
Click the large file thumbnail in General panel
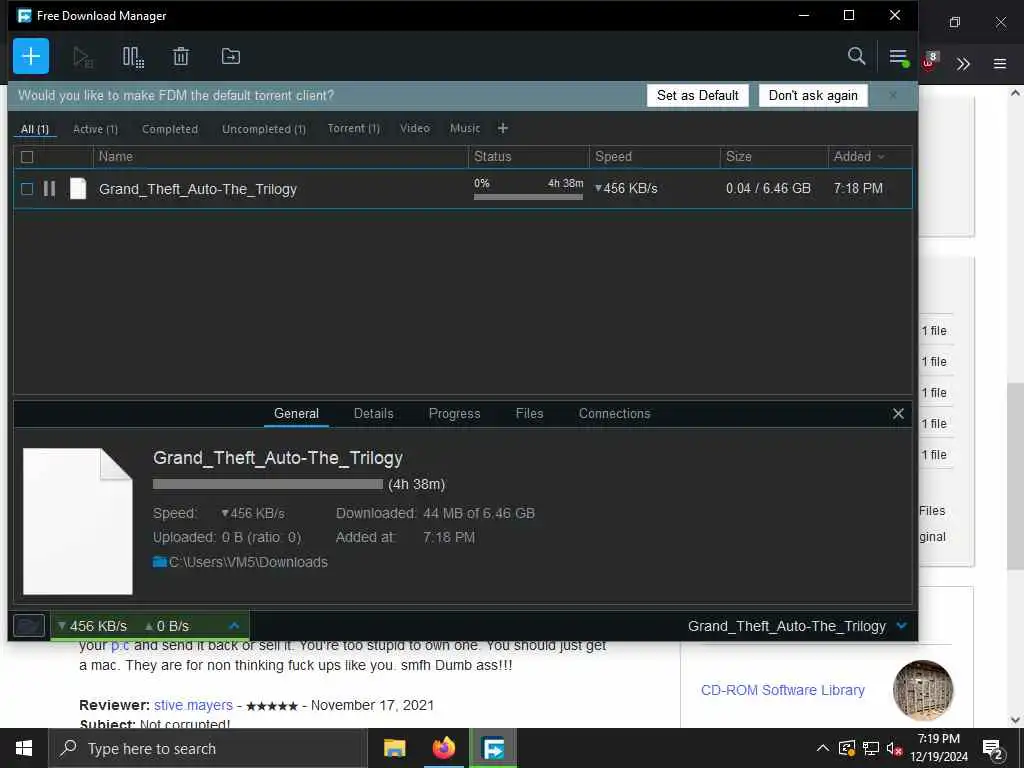point(78,521)
